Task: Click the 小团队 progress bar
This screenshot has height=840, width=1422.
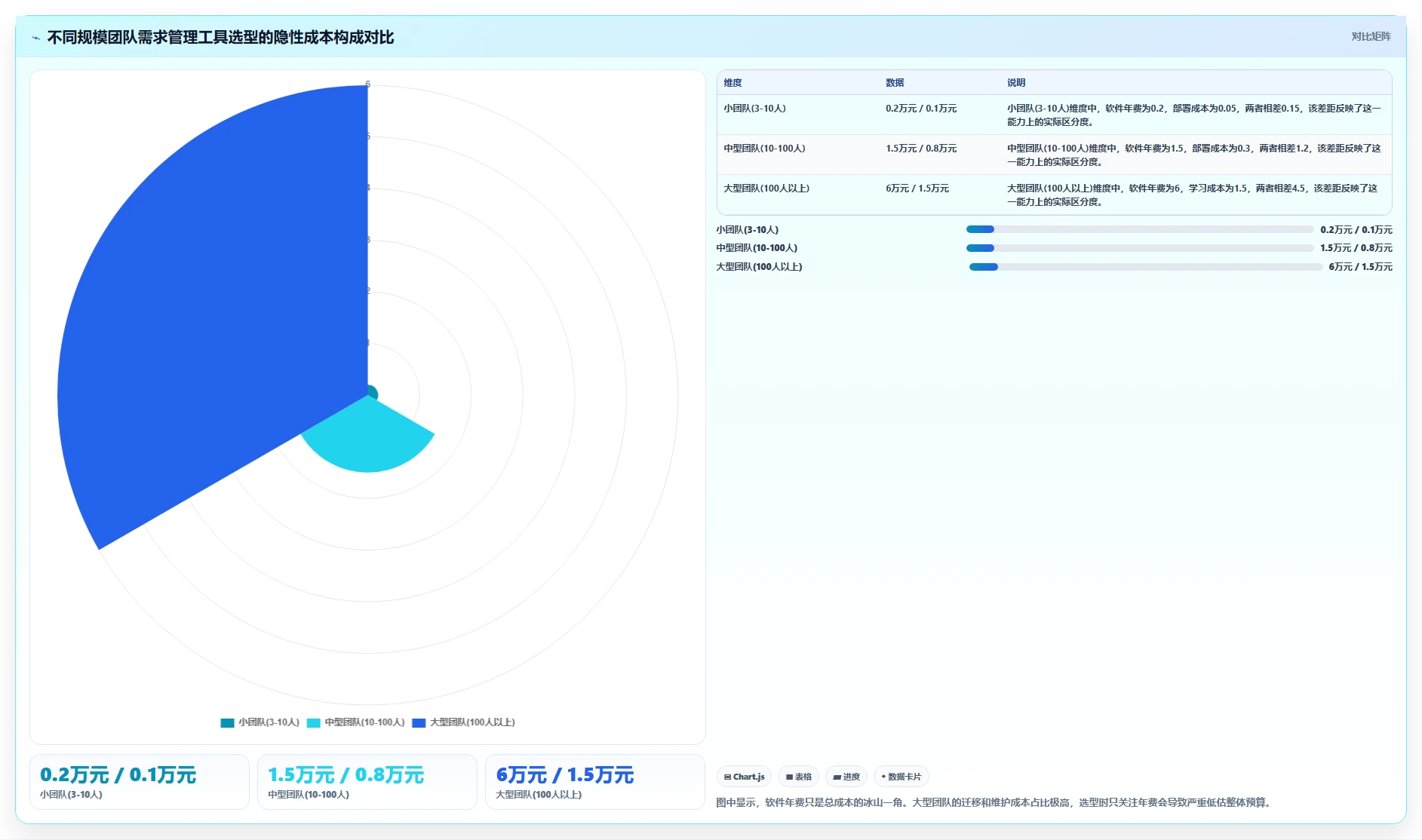Action: pyautogui.click(x=1140, y=229)
